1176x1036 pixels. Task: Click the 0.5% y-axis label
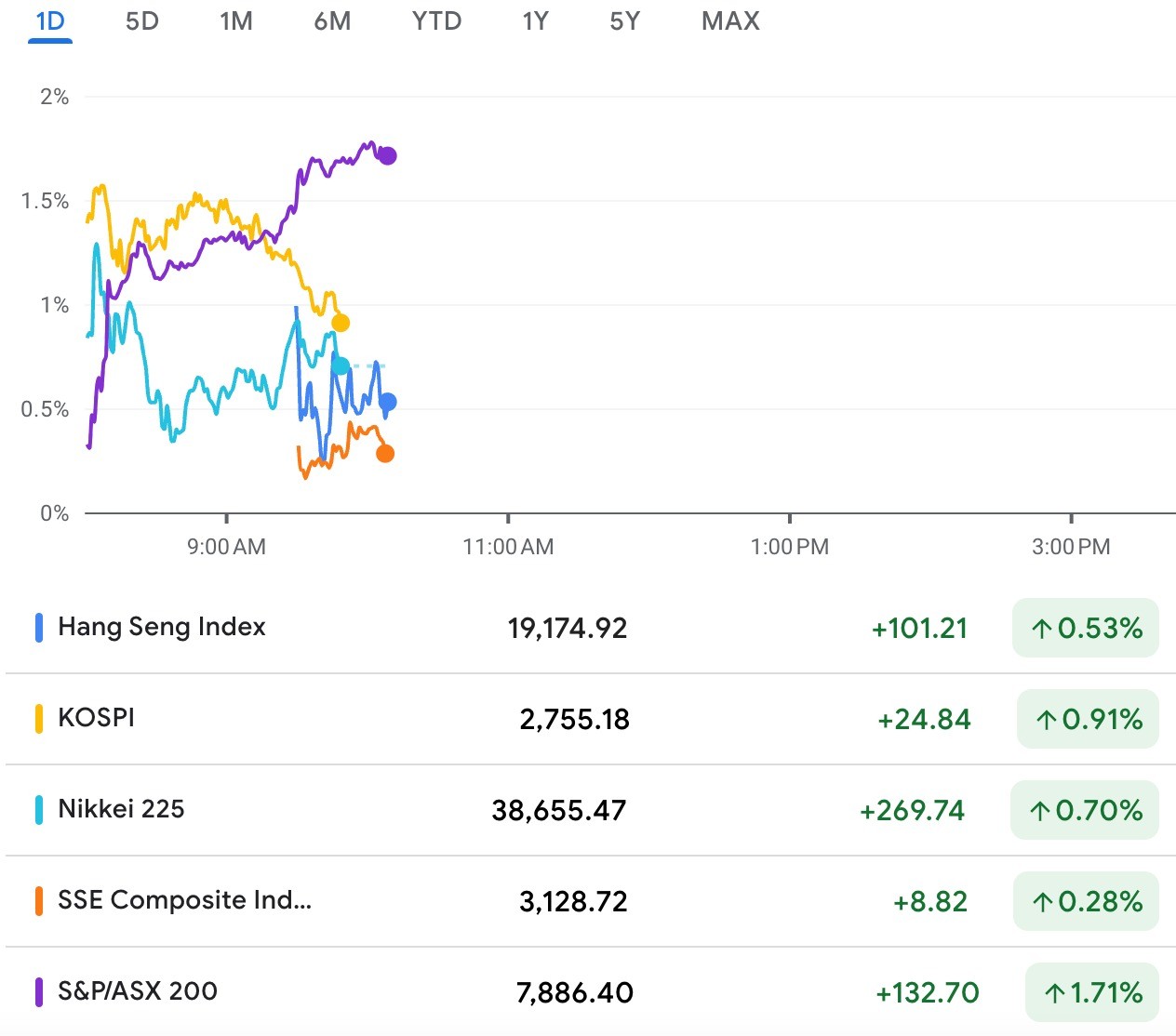click(x=45, y=409)
